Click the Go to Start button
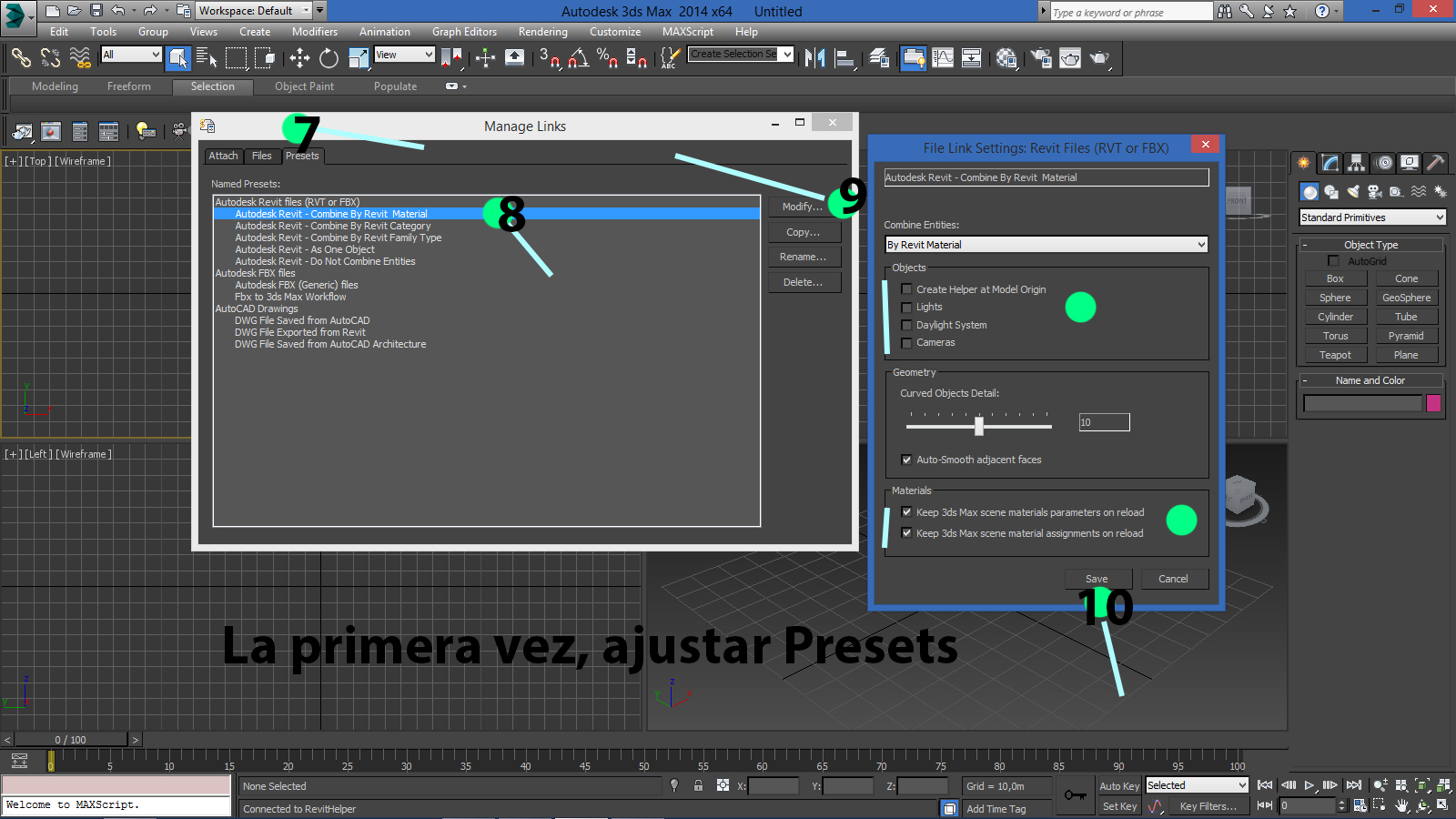The image size is (1456, 819). tap(1265, 785)
